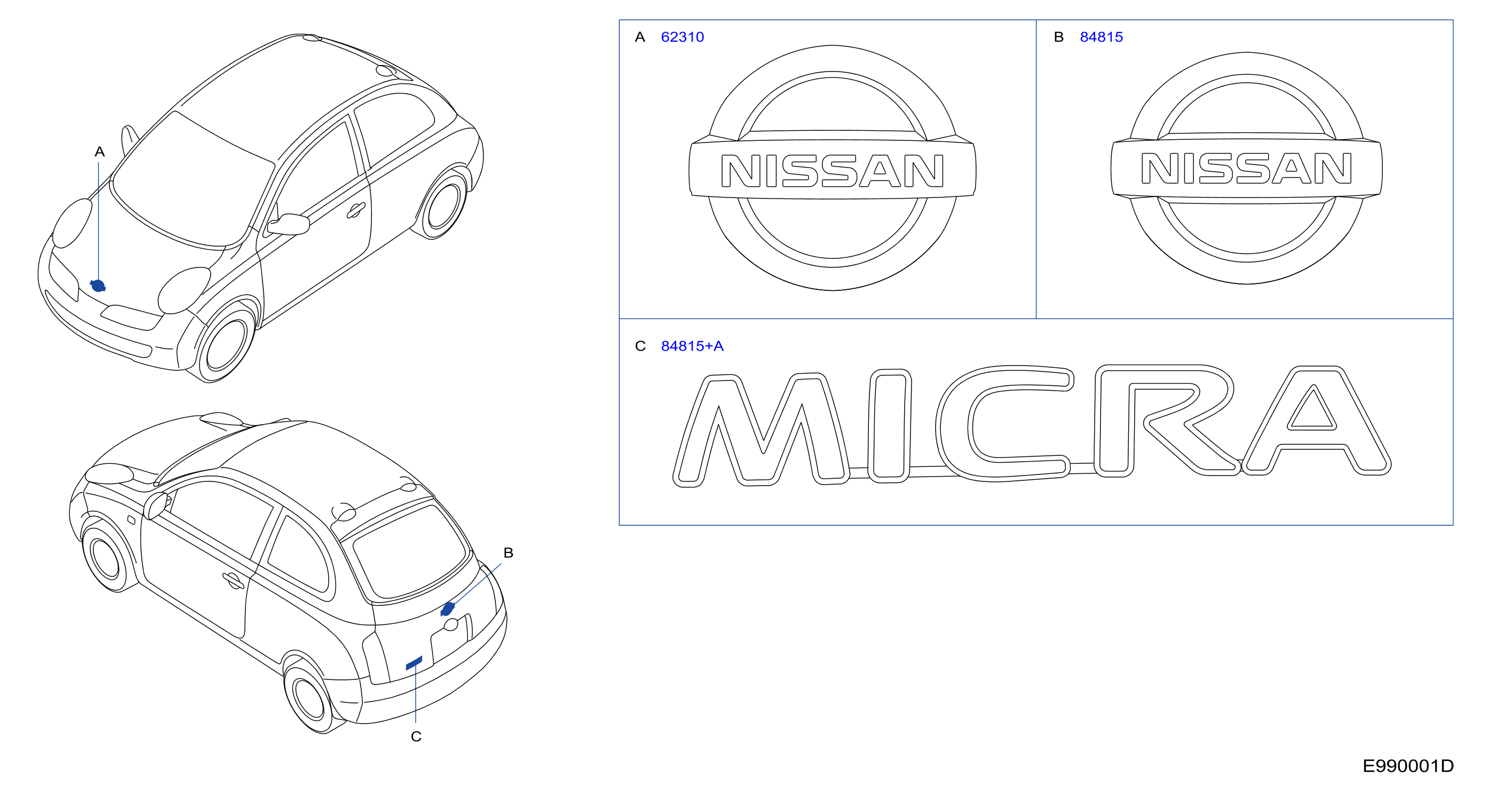1512x792 pixels.
Task: Click the MICRA lettering illustration in panel C
Action: click(x=1031, y=425)
